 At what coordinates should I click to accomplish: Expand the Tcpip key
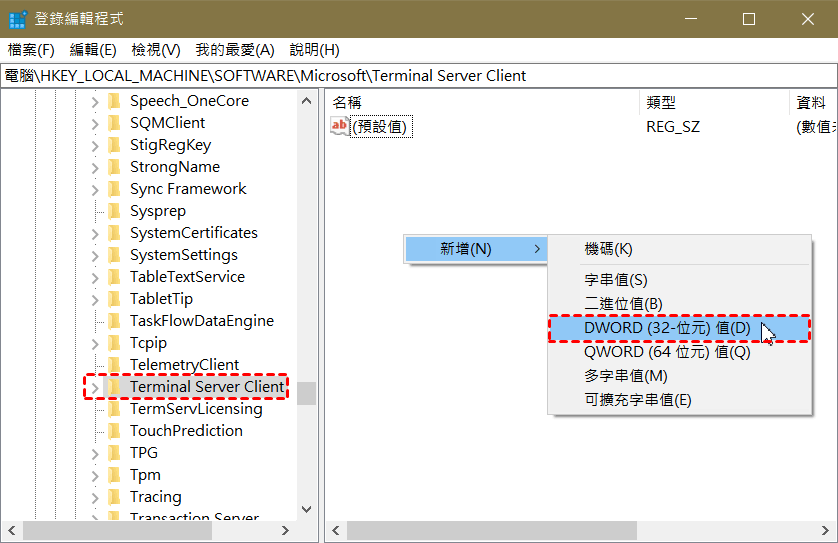[x=95, y=344]
